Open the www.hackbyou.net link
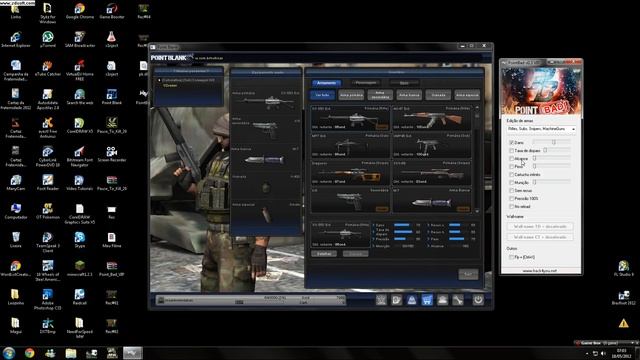The width and height of the screenshot is (640, 360). click(x=539, y=271)
